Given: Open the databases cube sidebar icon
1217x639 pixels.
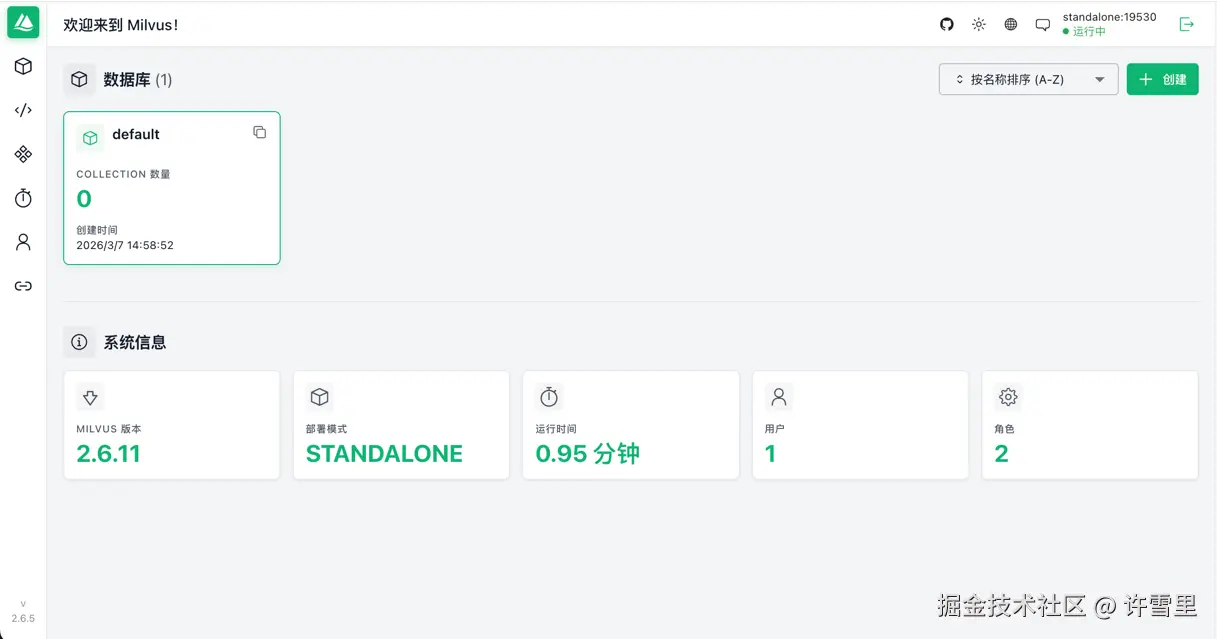Looking at the screenshot, I should coord(23,67).
